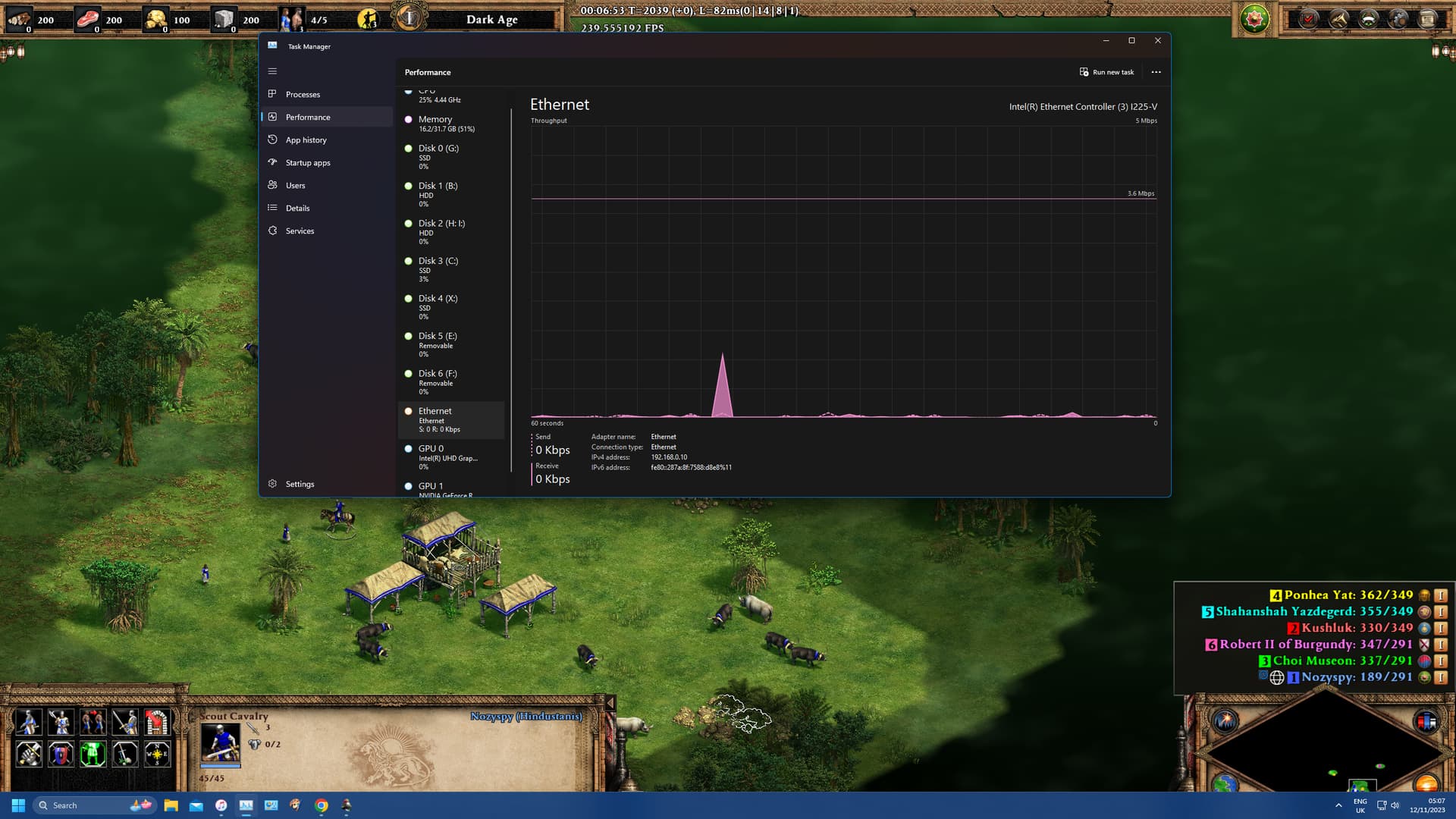The height and width of the screenshot is (819, 1456).
Task: Go to Startup apps page
Action: point(327,163)
